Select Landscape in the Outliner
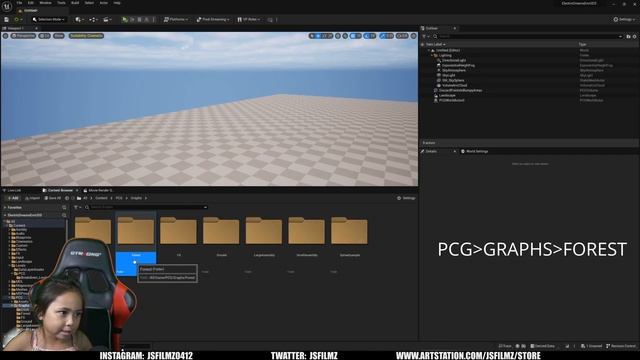This screenshot has width=640, height=360. pos(447,95)
